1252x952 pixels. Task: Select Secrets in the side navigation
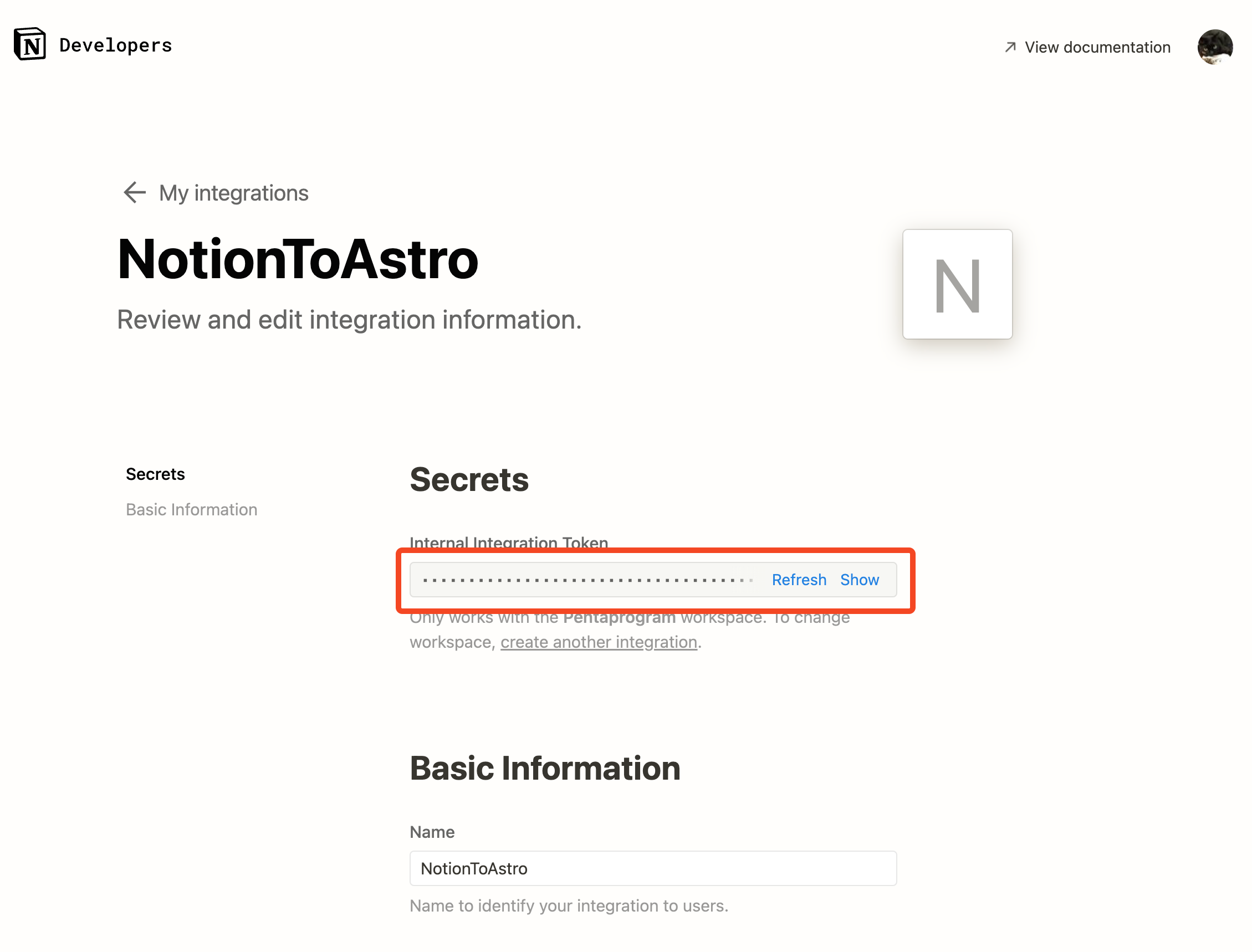[155, 474]
